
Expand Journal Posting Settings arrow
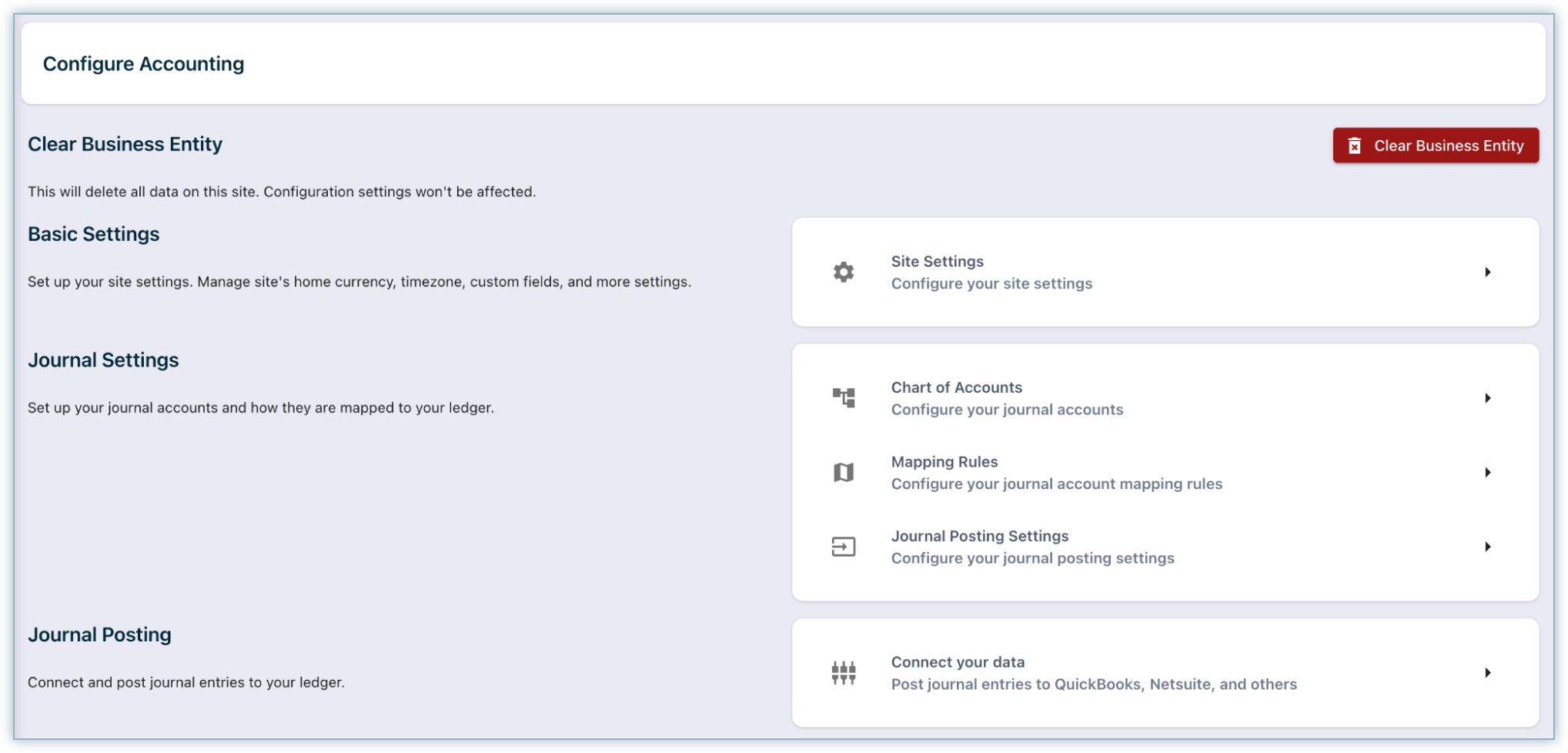pyautogui.click(x=1488, y=547)
